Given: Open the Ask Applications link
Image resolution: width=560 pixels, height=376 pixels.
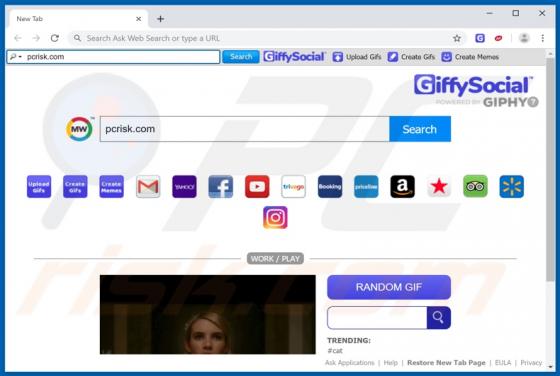Looking at the screenshot, I should (350, 363).
